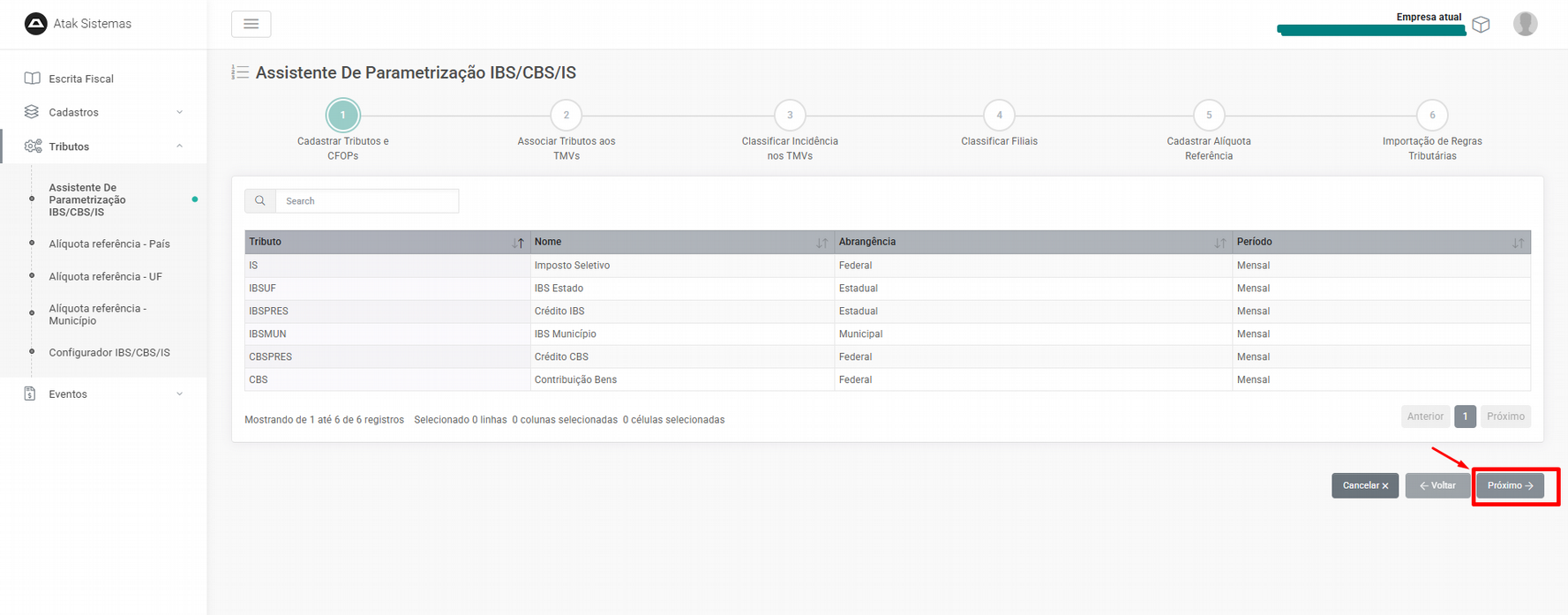This screenshot has height=615, width=1568.
Task: Select the IBSMUN tributo cell
Action: [x=387, y=334]
